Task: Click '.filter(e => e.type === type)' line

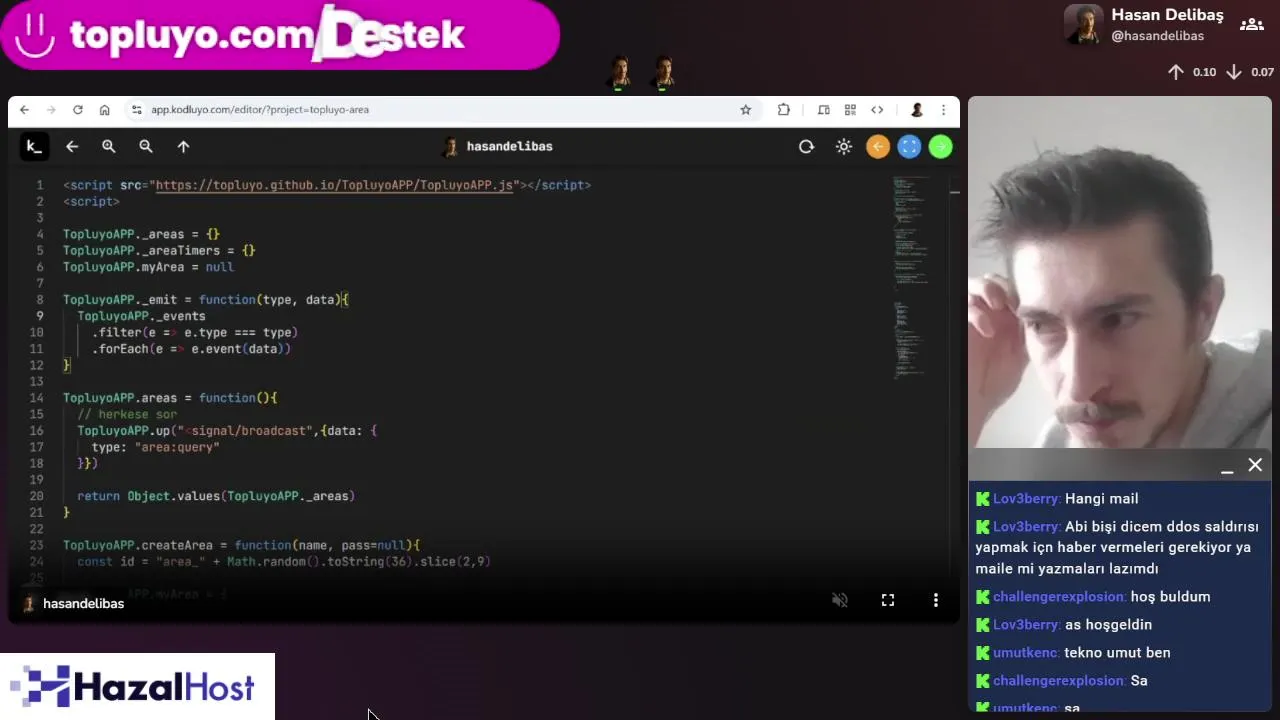Action: pyautogui.click(x=195, y=332)
